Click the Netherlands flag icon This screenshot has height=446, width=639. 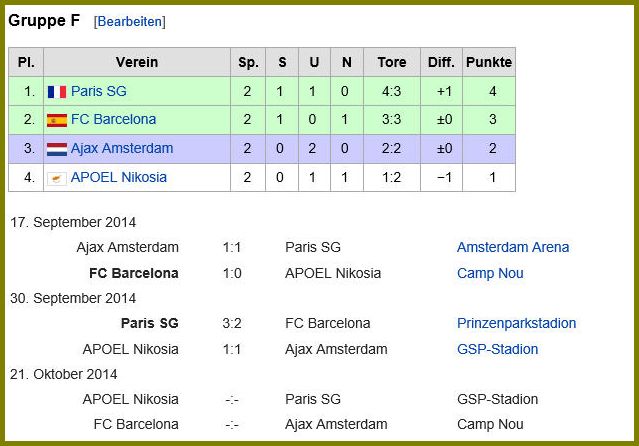(x=57, y=149)
